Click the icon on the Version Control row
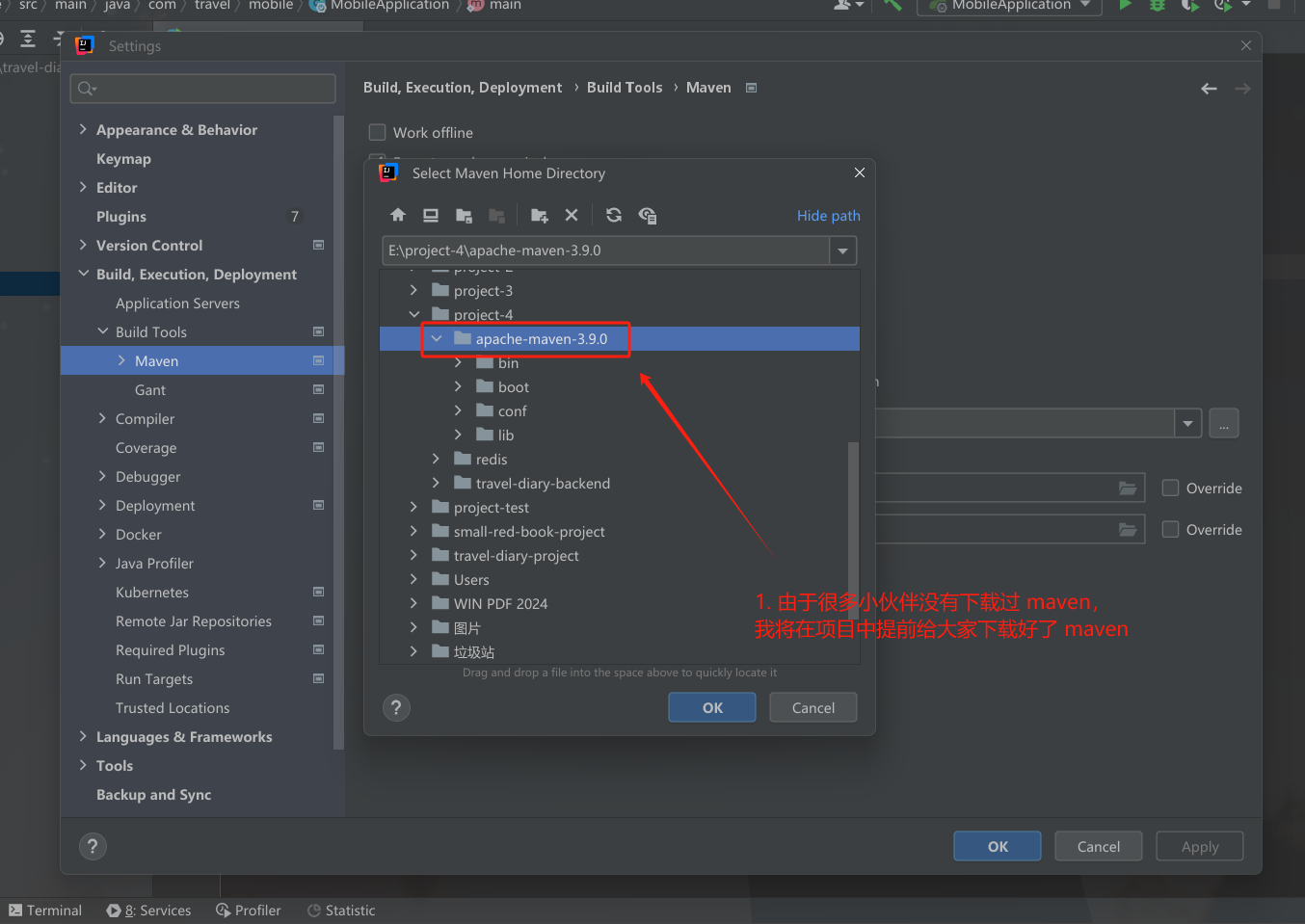 318,245
